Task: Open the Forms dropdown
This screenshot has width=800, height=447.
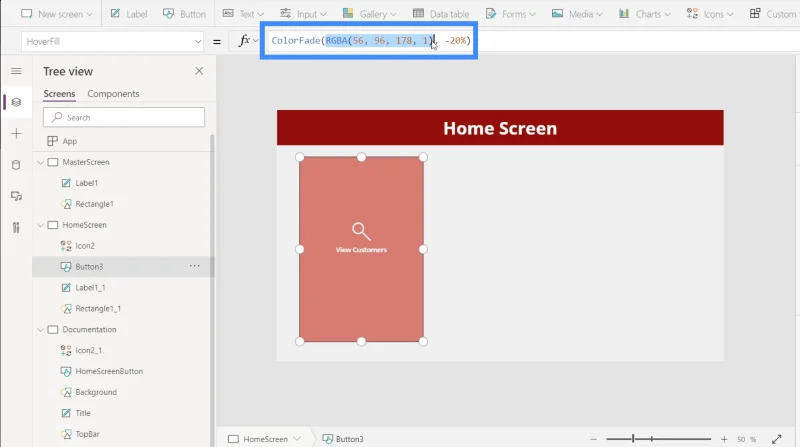Action: 510,14
